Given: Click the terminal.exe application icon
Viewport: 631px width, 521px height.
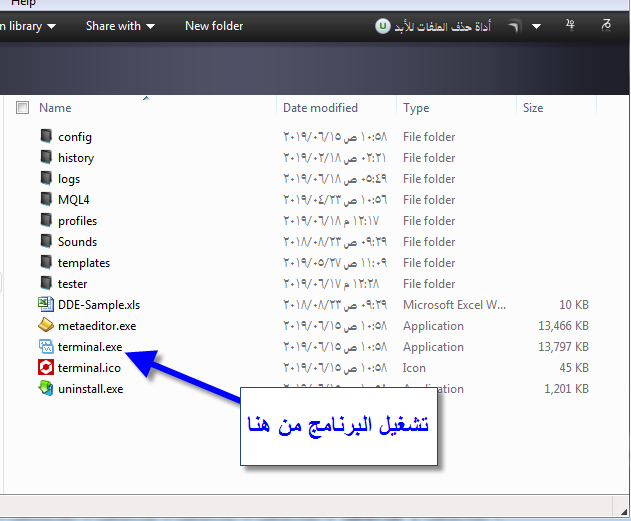Looking at the screenshot, I should (x=46, y=347).
